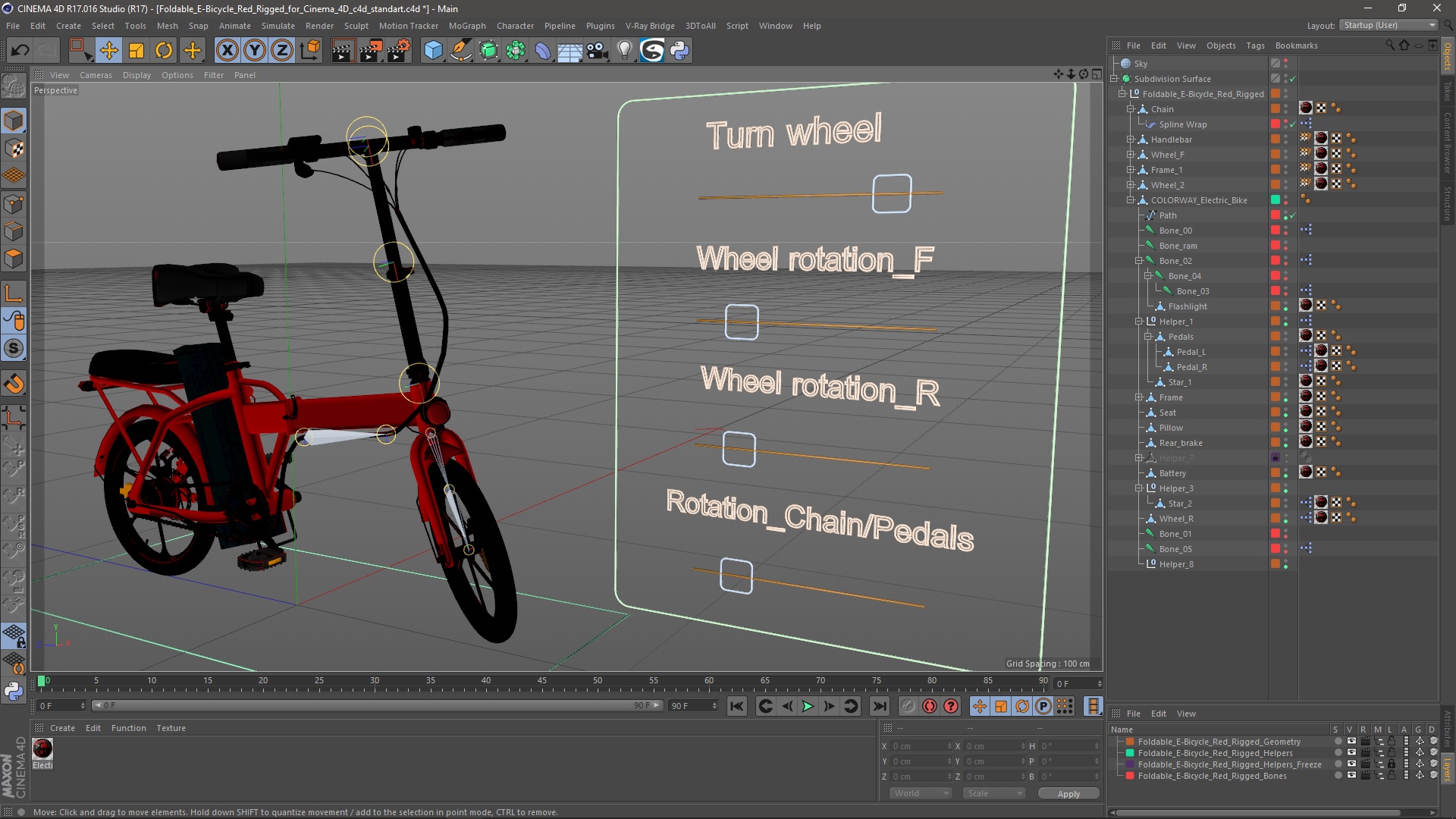Toggle X axis lock
The height and width of the screenshot is (819, 1456).
(227, 51)
